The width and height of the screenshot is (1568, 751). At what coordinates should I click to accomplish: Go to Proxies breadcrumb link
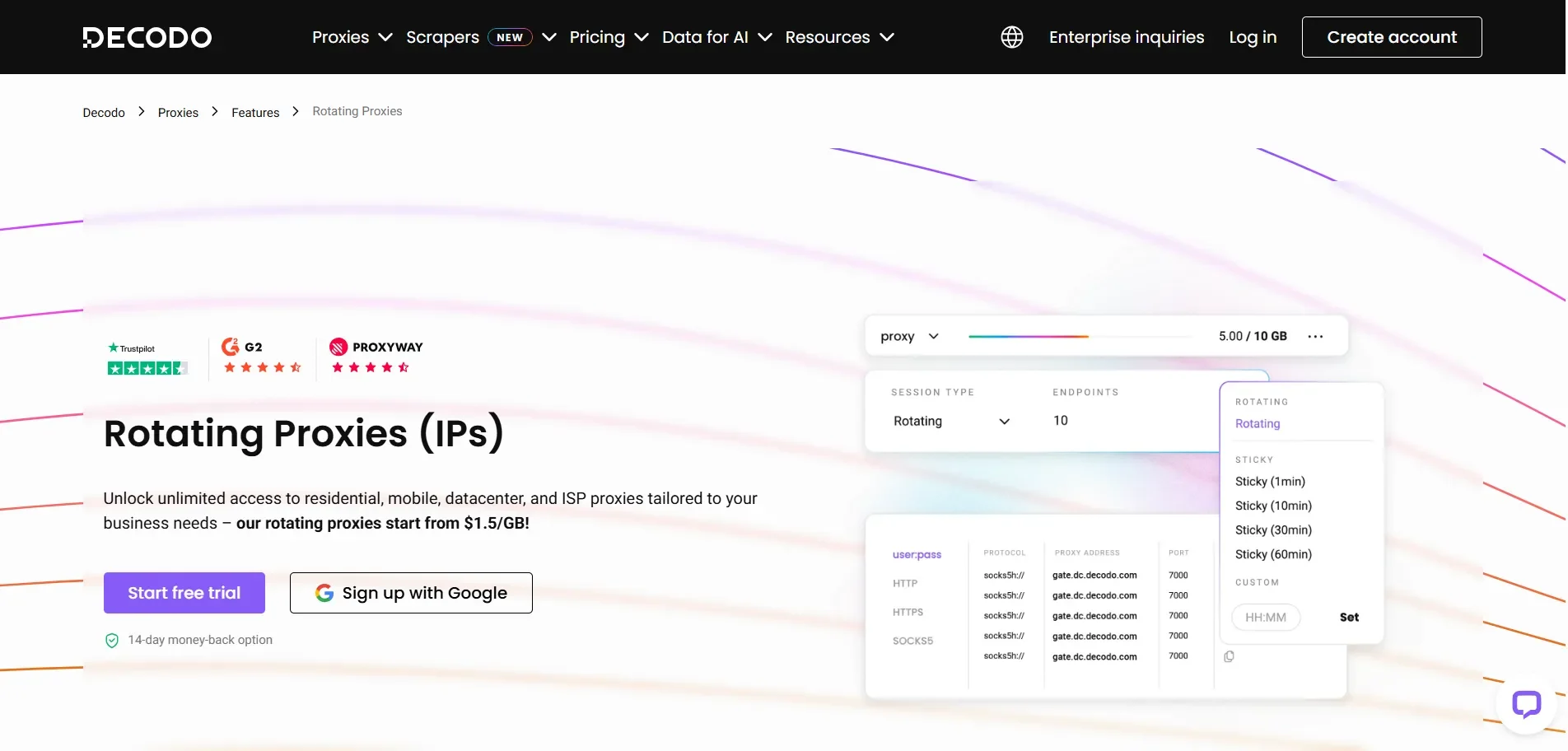178,113
